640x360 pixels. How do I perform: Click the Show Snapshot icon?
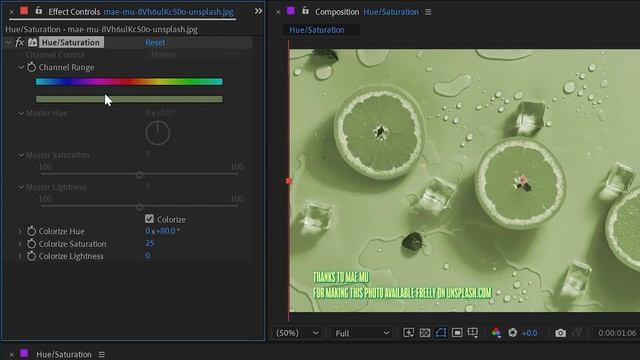pyautogui.click(x=577, y=333)
